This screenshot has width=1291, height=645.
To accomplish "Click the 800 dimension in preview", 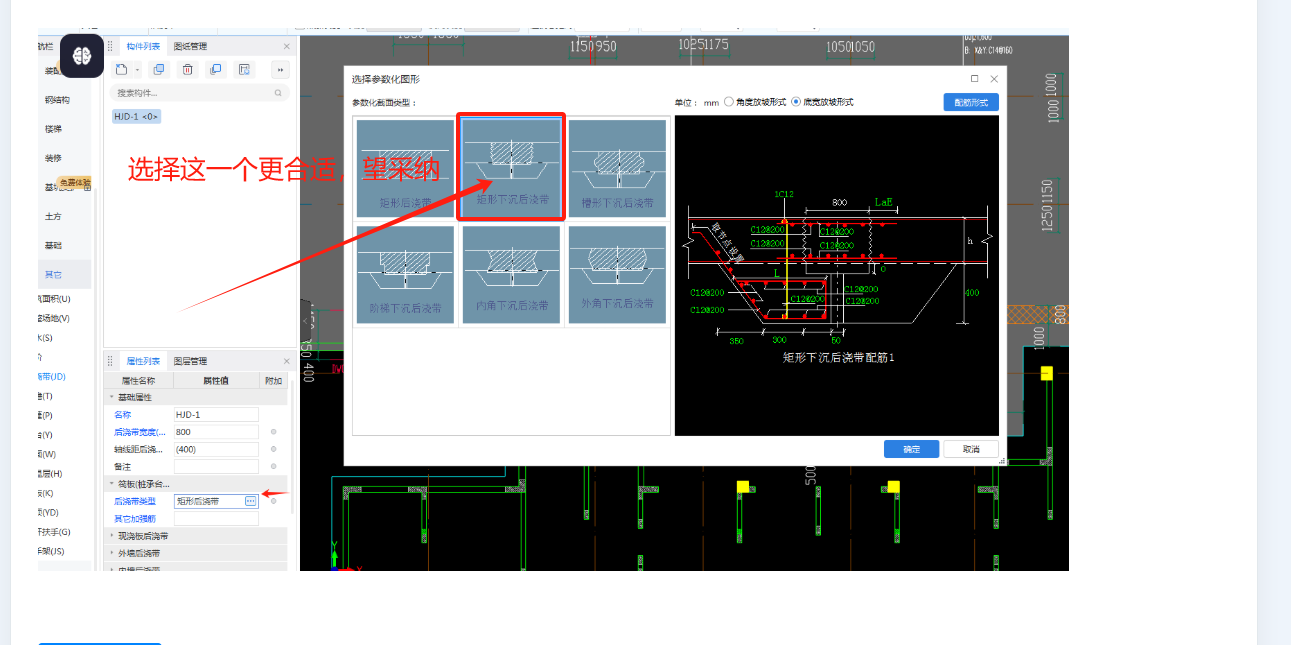I will [840, 202].
